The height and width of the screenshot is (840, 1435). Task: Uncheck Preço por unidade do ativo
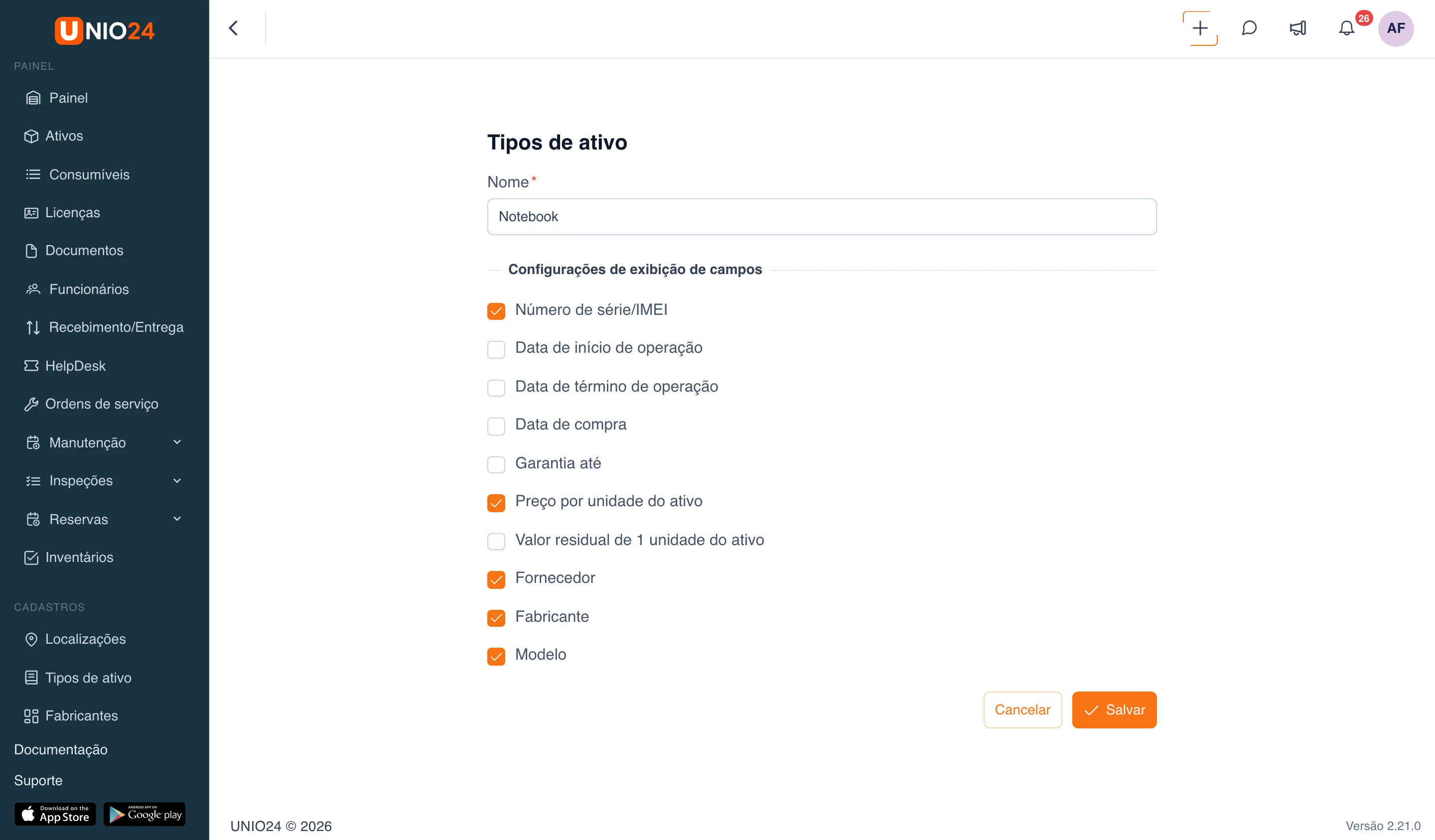(496, 503)
